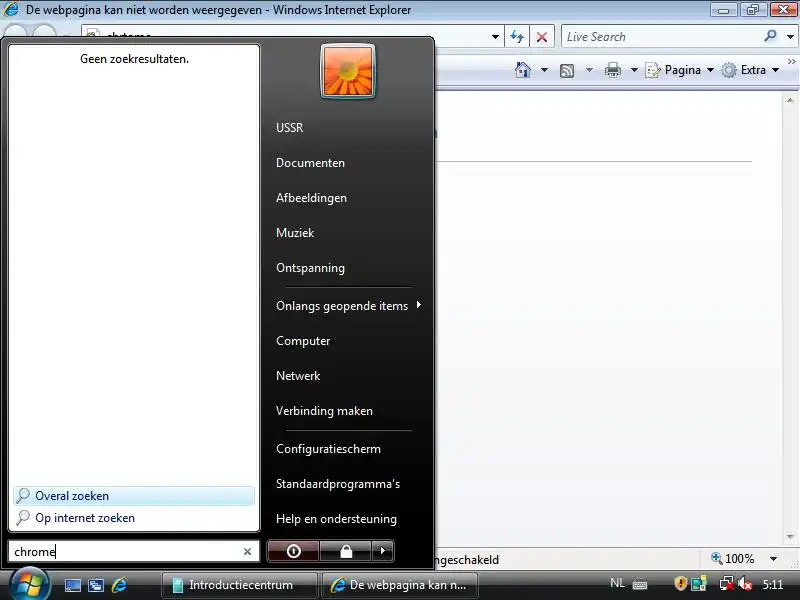Expand Onlangs geopende items submenu
Screen dimensions: 800x600
point(349,306)
